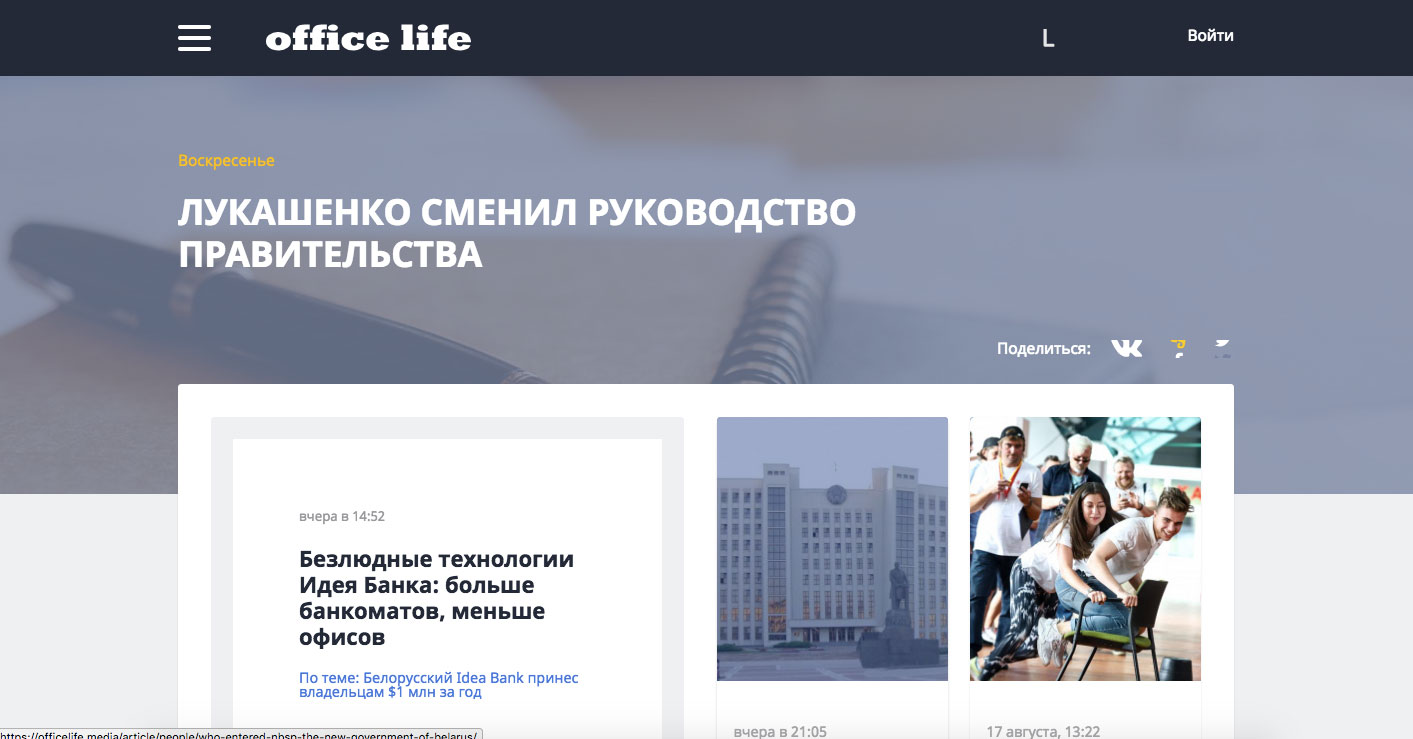Click the Поделиться: label
The width and height of the screenshot is (1413, 739).
pyautogui.click(x=1043, y=349)
